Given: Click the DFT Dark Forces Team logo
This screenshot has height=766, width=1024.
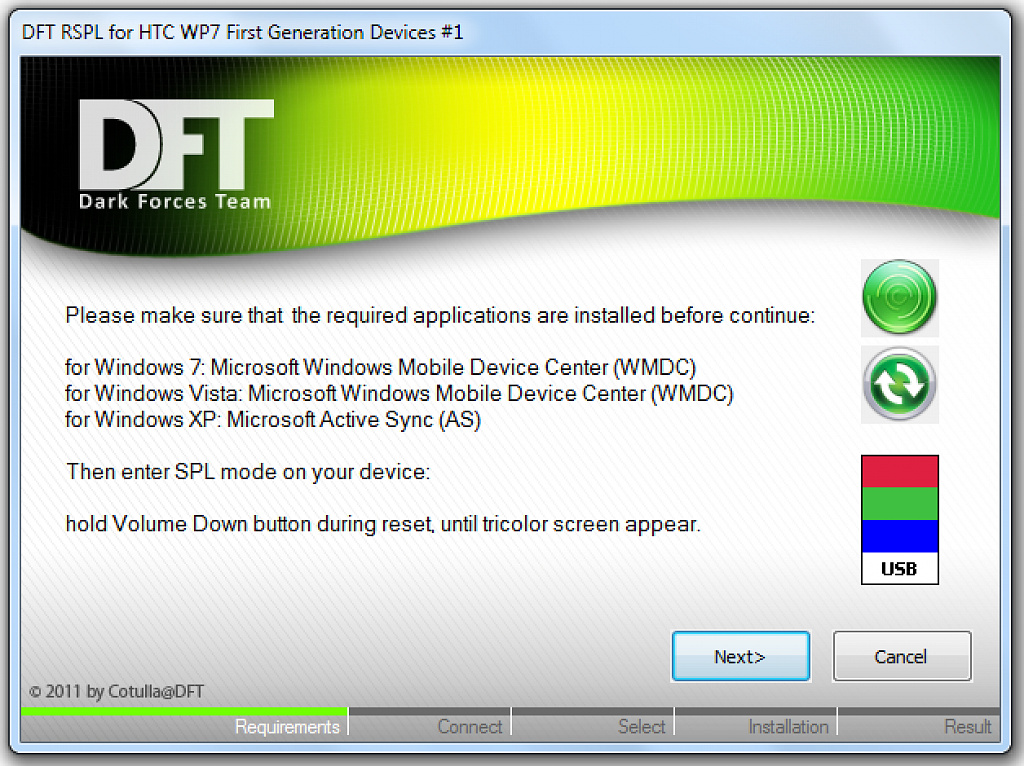Looking at the screenshot, I should (175, 155).
